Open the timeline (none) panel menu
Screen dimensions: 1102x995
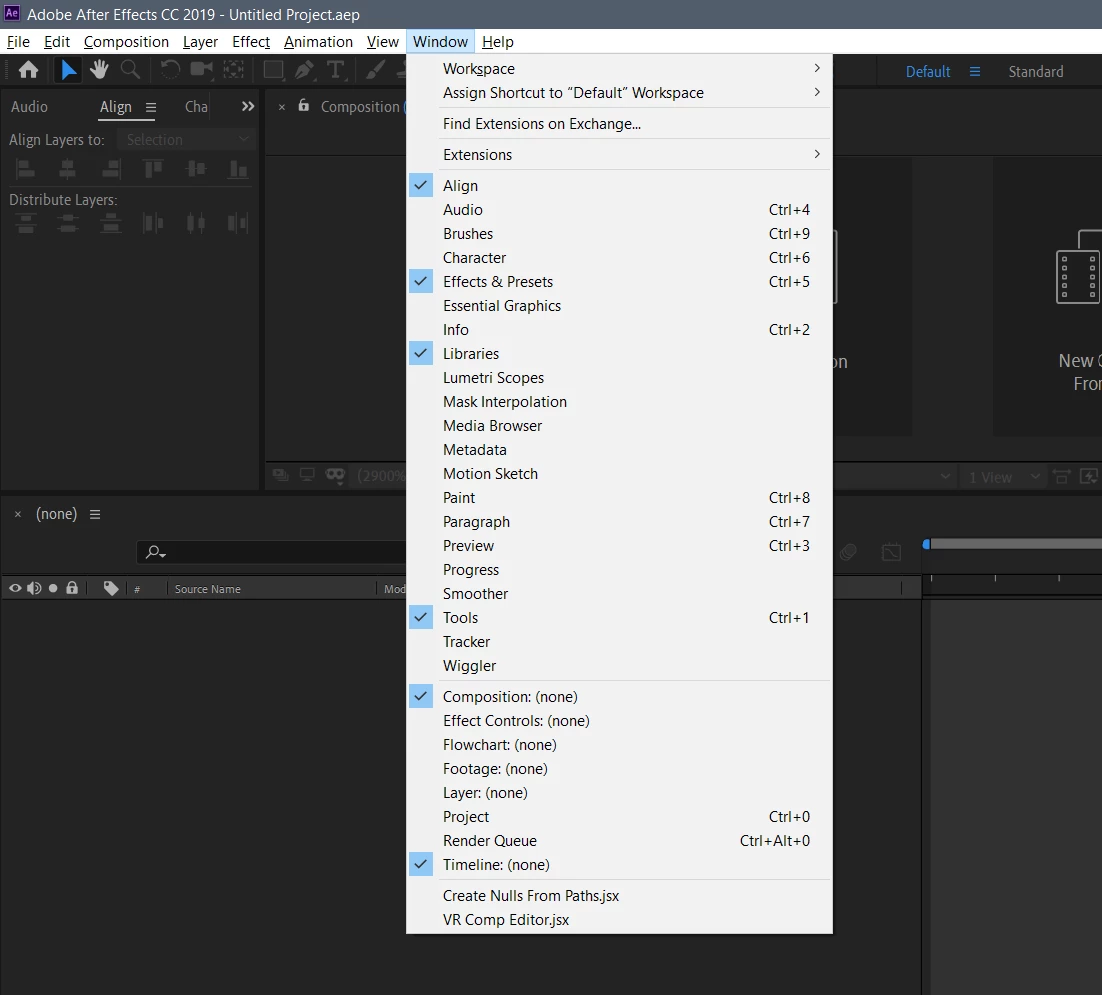click(x=95, y=514)
